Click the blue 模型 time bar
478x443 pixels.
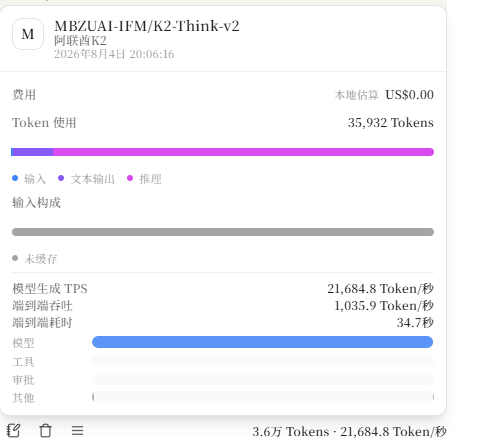coord(263,342)
